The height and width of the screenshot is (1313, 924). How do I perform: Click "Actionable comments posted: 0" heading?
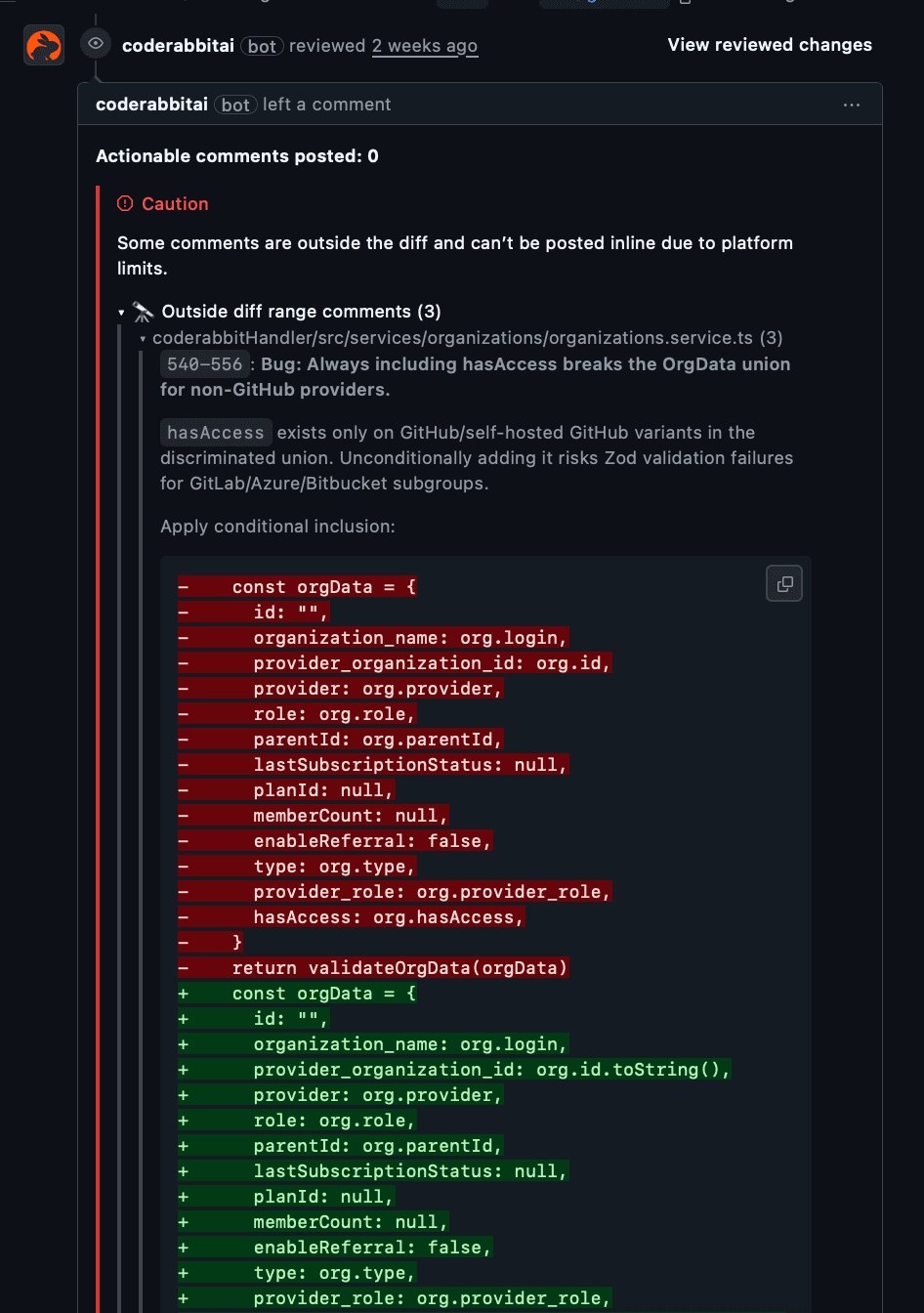point(237,156)
